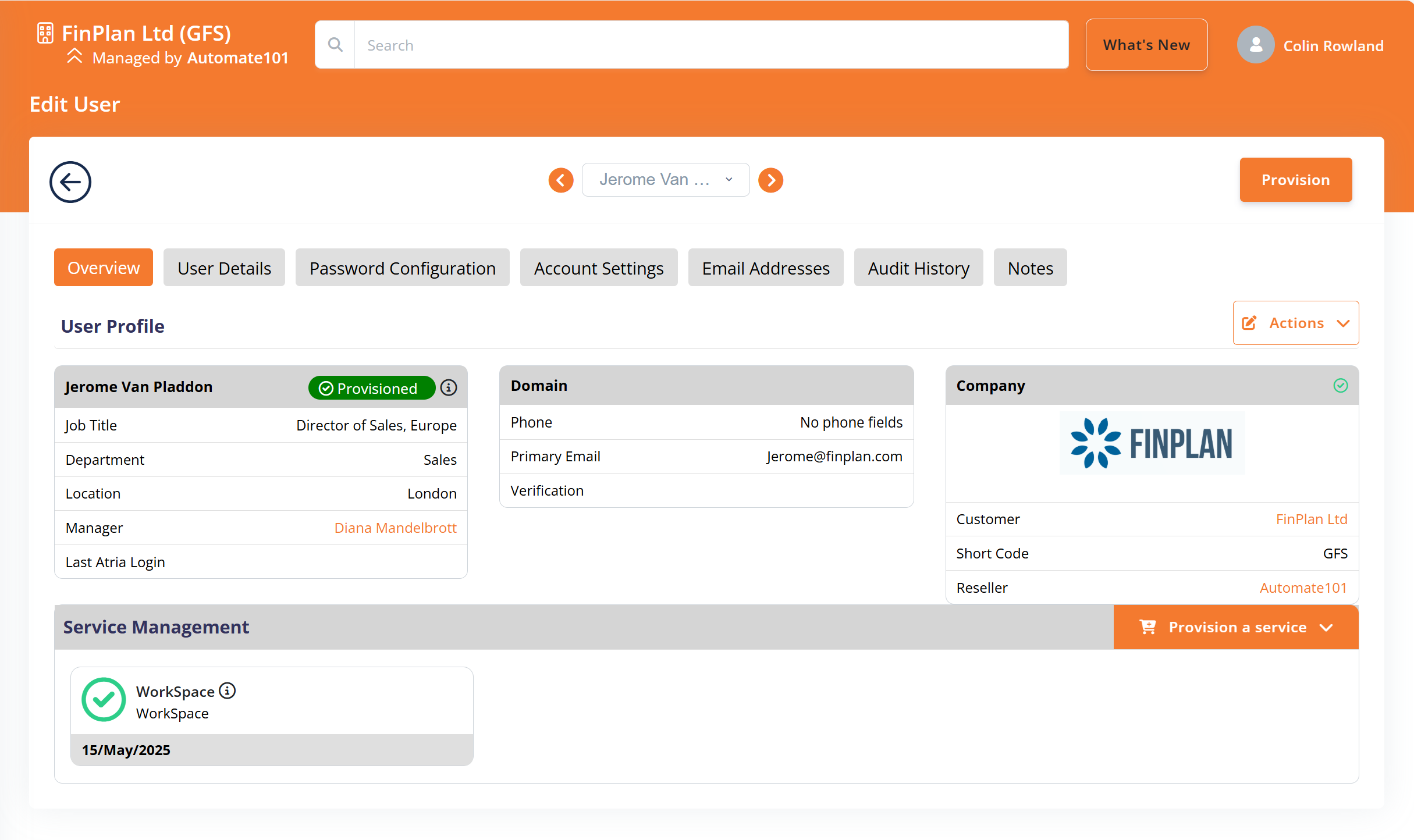Viewport: 1414px width, 840px height.
Task: Click the green check icon on Company card
Action: click(1341, 385)
